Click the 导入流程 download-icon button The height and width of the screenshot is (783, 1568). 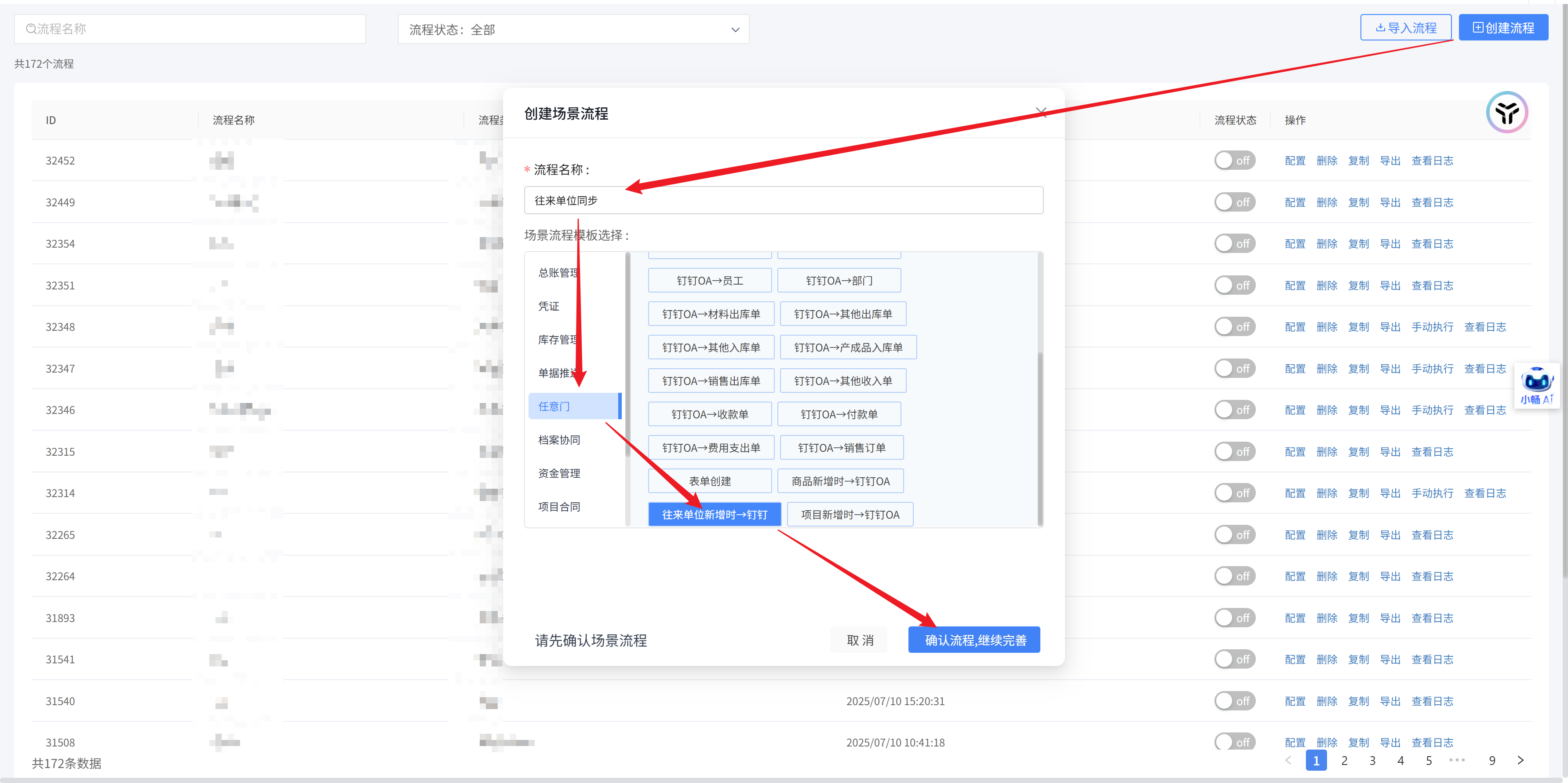pos(1405,28)
